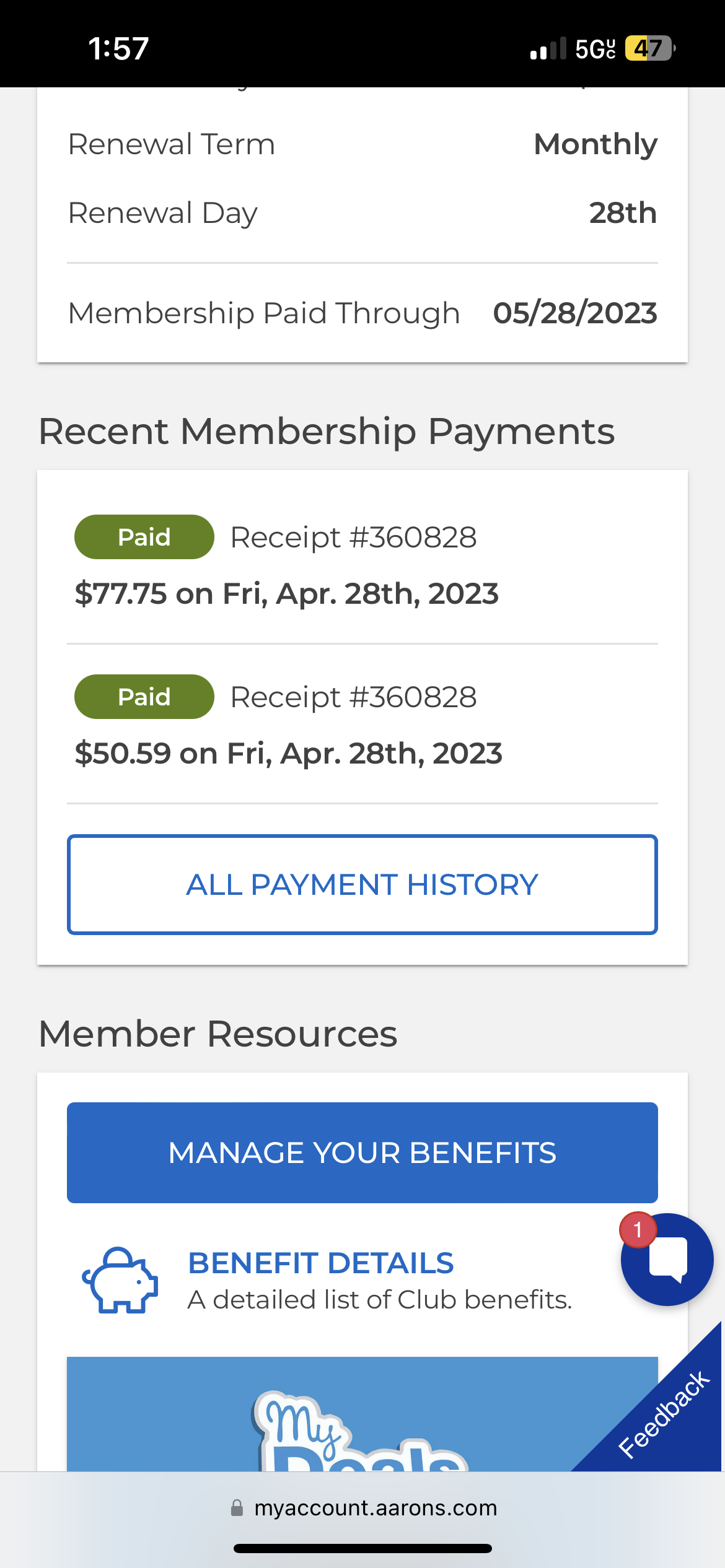Tap the 1:57 clock in status bar
The height and width of the screenshot is (1568, 725).
pyautogui.click(x=118, y=48)
